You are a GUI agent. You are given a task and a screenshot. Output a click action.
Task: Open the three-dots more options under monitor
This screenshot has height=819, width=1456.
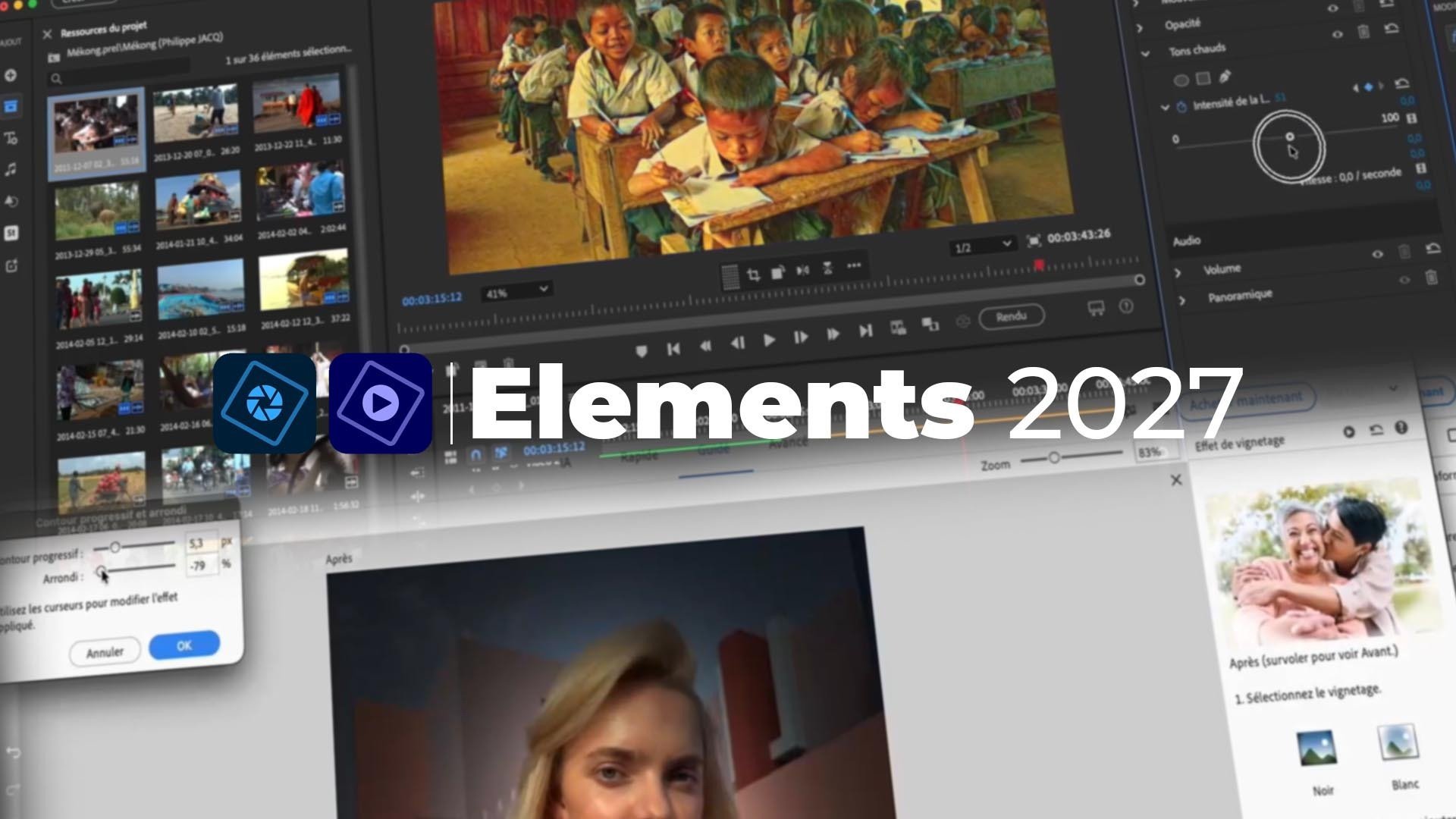point(854,265)
